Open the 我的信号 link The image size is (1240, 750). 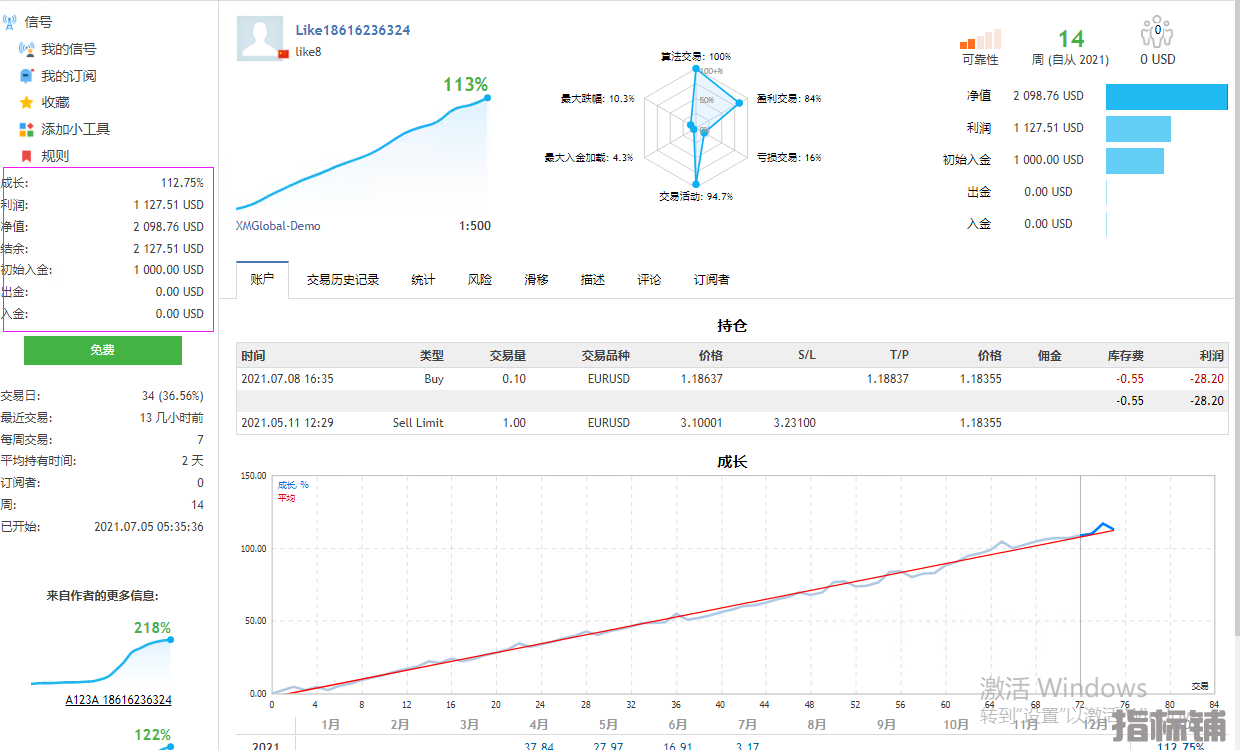[x=69, y=49]
